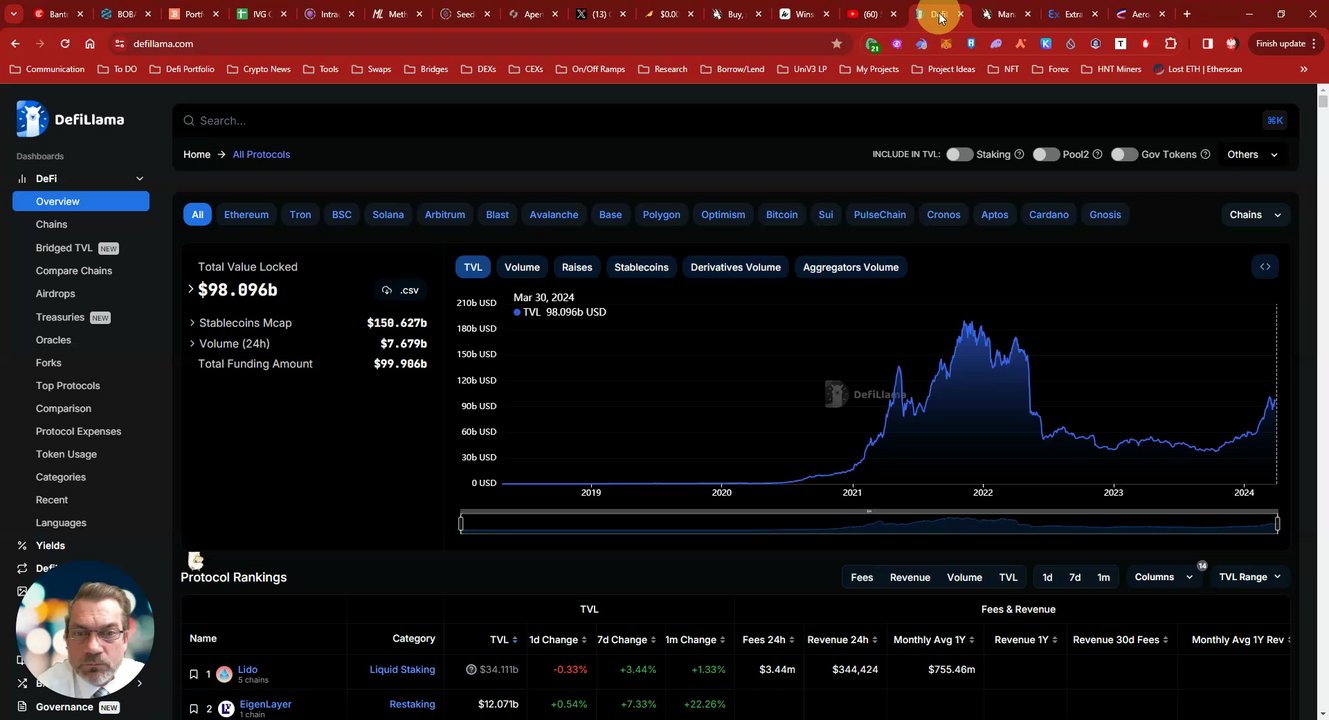
Task: Toggle the Aggregators Volume chart series
Action: click(x=851, y=267)
